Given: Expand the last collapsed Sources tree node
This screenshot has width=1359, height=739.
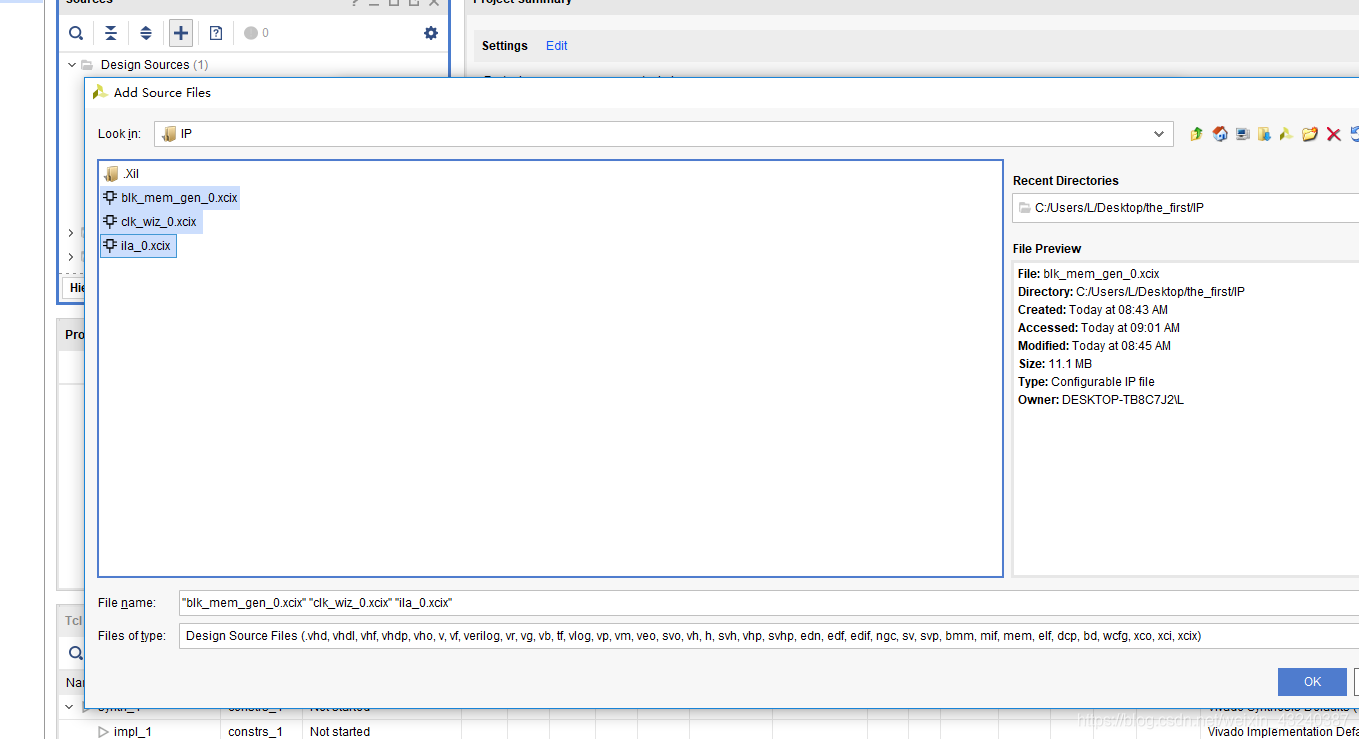Looking at the screenshot, I should 71,257.
